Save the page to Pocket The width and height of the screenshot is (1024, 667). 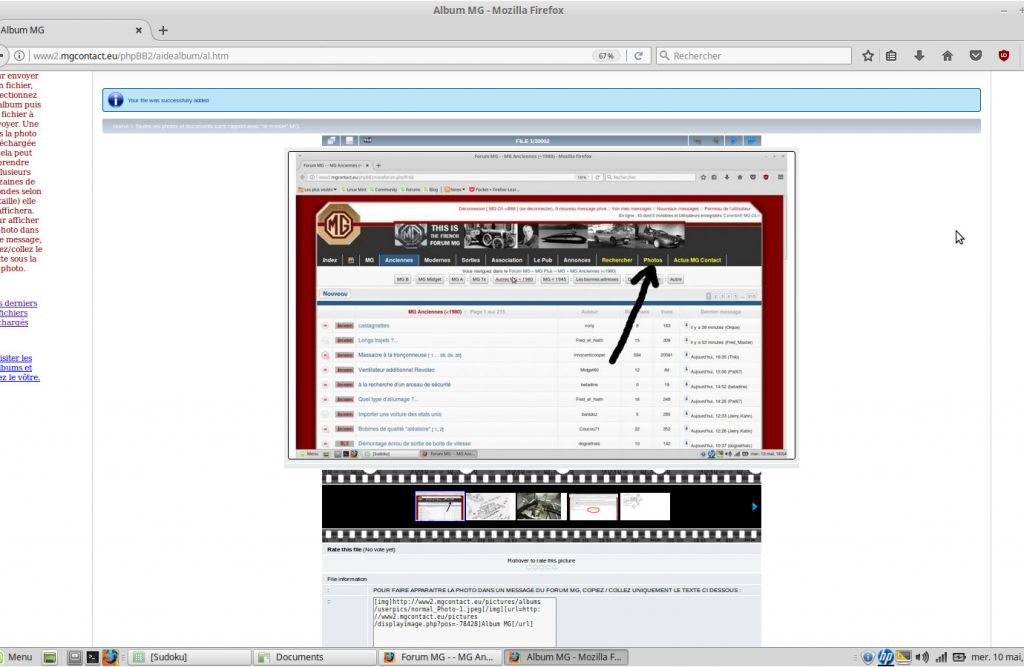tap(976, 56)
